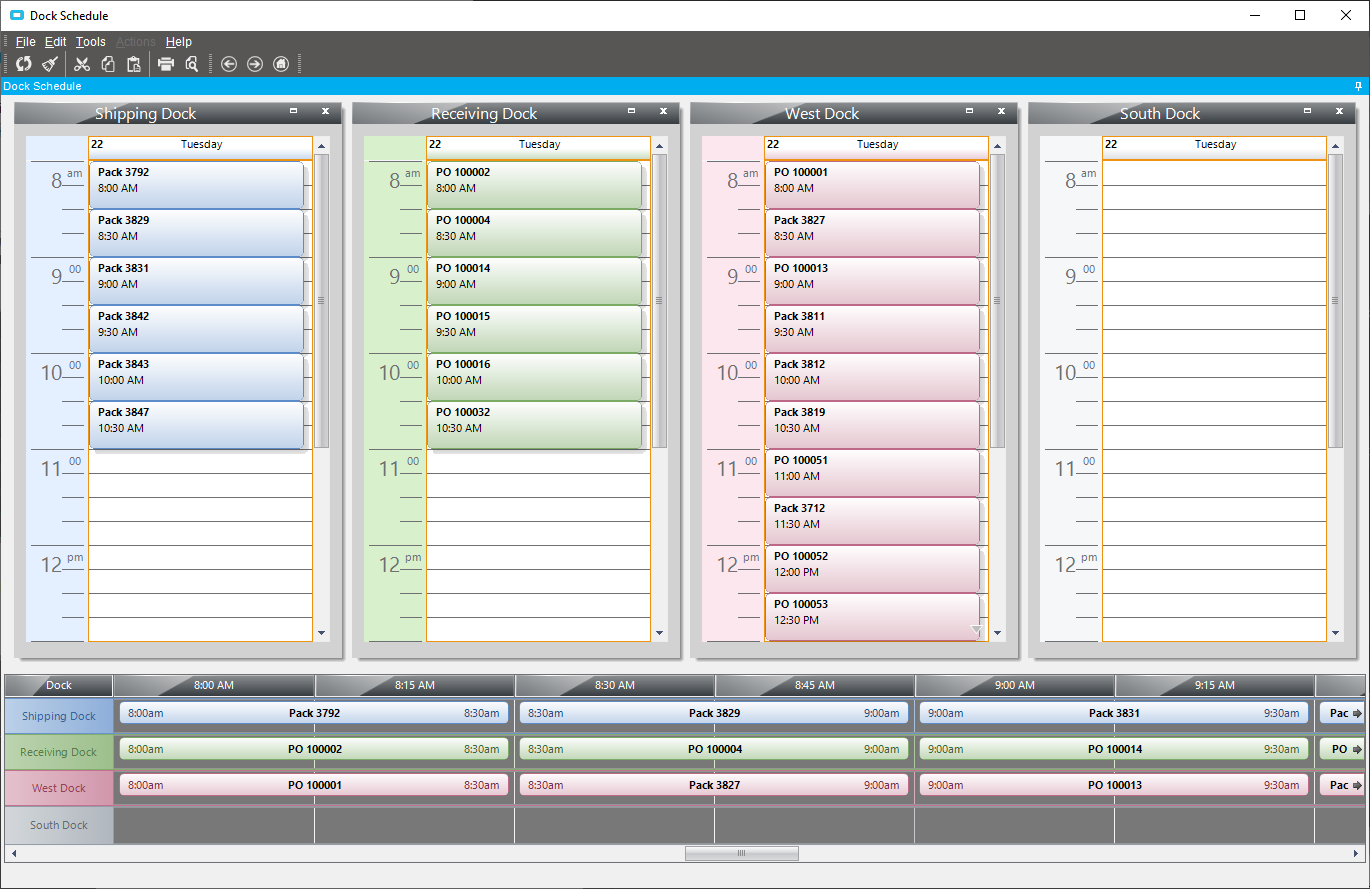
Task: Click right arrow of bottom timeline scrollbar
Action: point(1358,853)
